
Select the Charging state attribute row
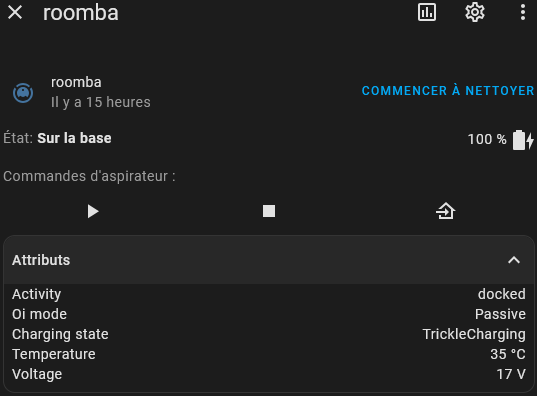269,334
